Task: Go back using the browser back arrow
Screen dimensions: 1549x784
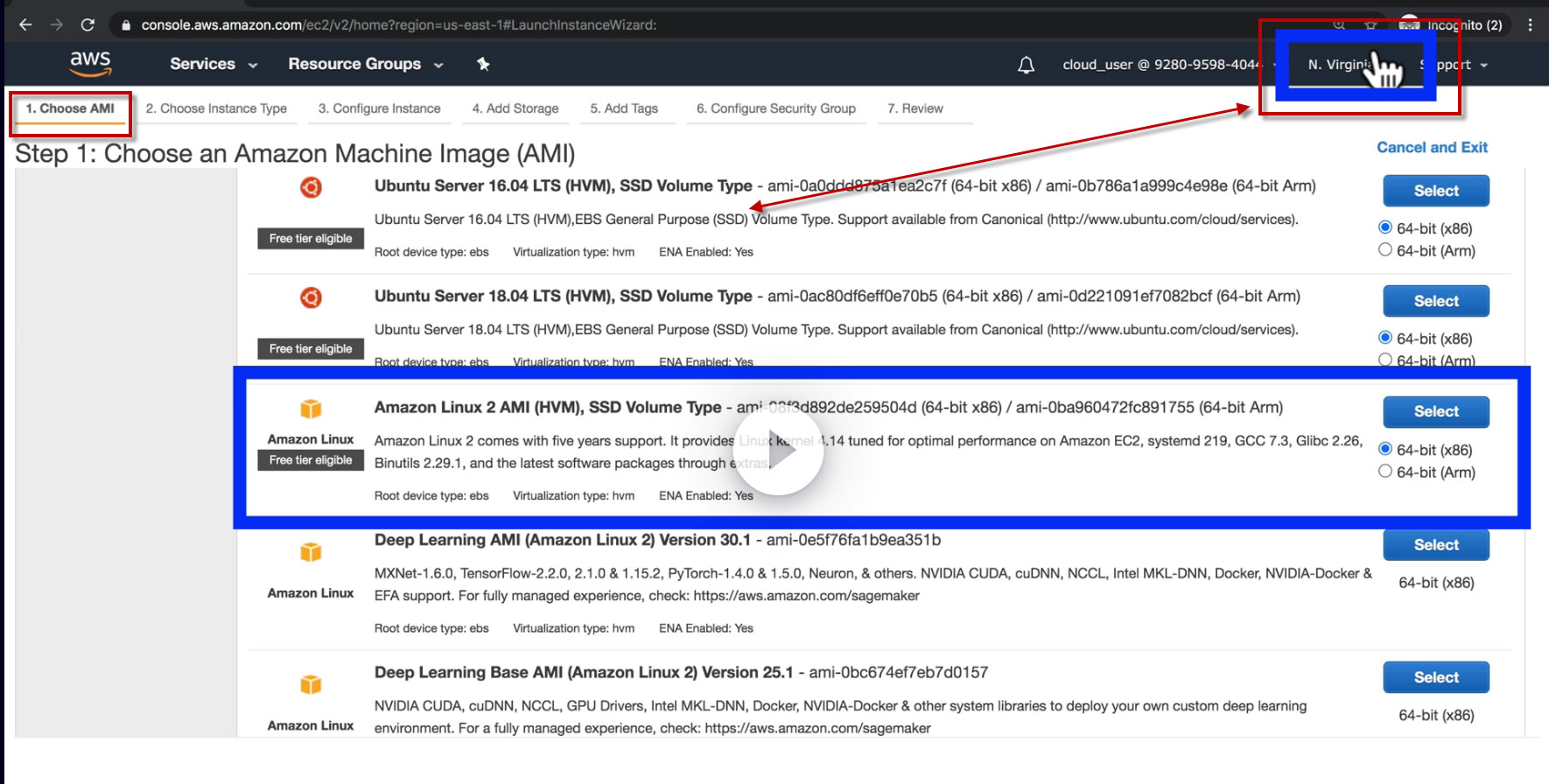Action: pyautogui.click(x=25, y=24)
